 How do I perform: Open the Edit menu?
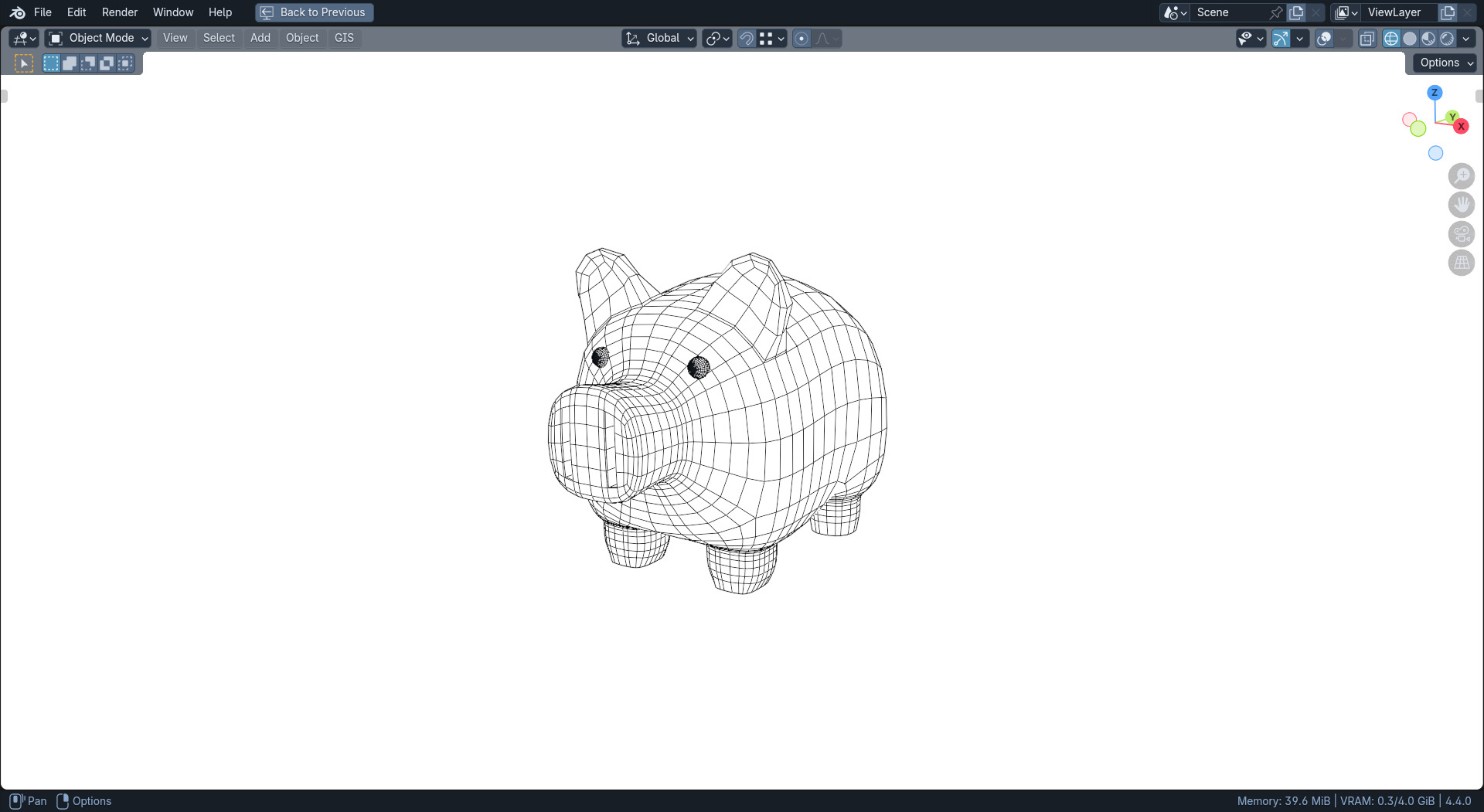(x=77, y=12)
